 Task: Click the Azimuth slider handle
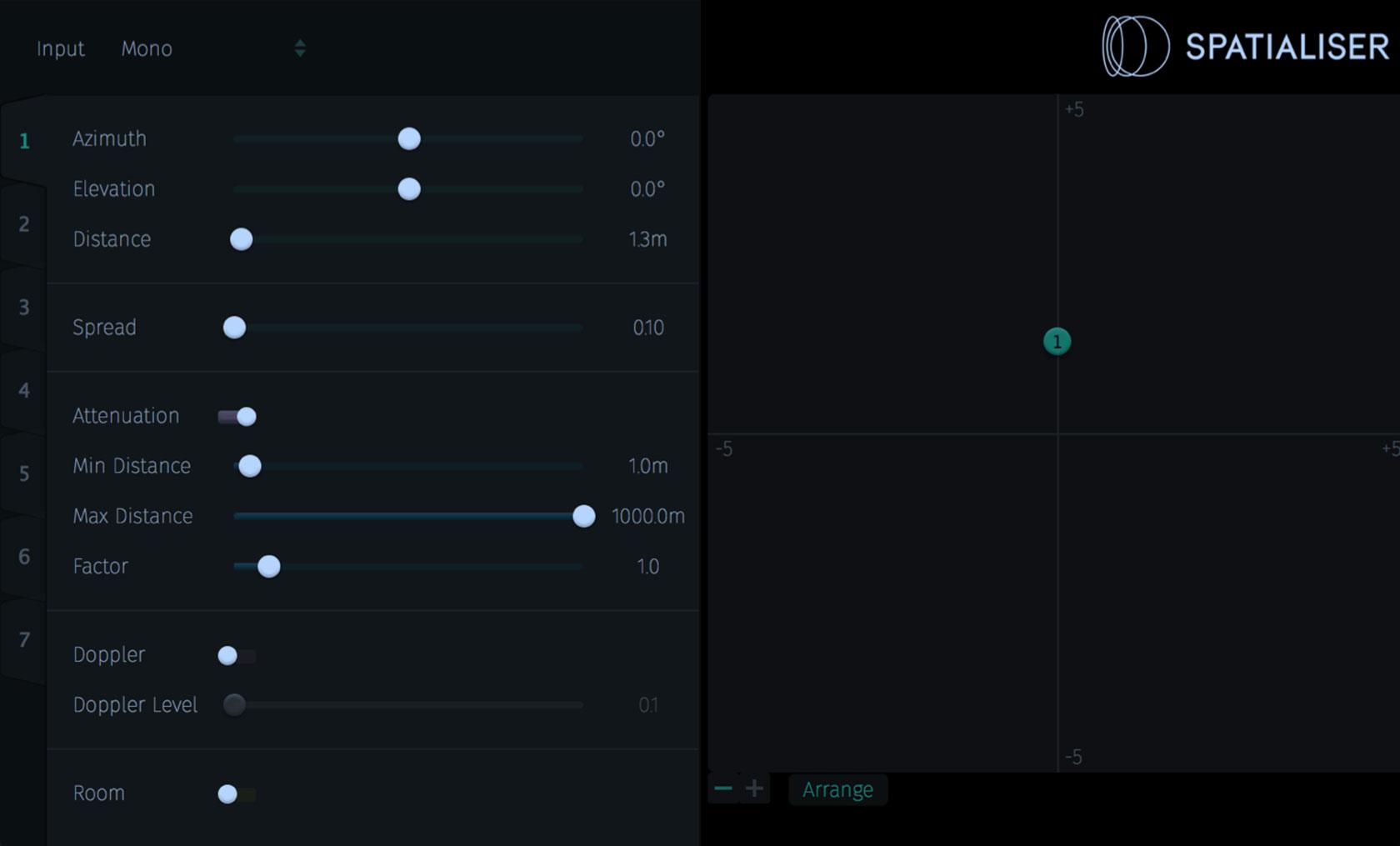click(x=409, y=139)
